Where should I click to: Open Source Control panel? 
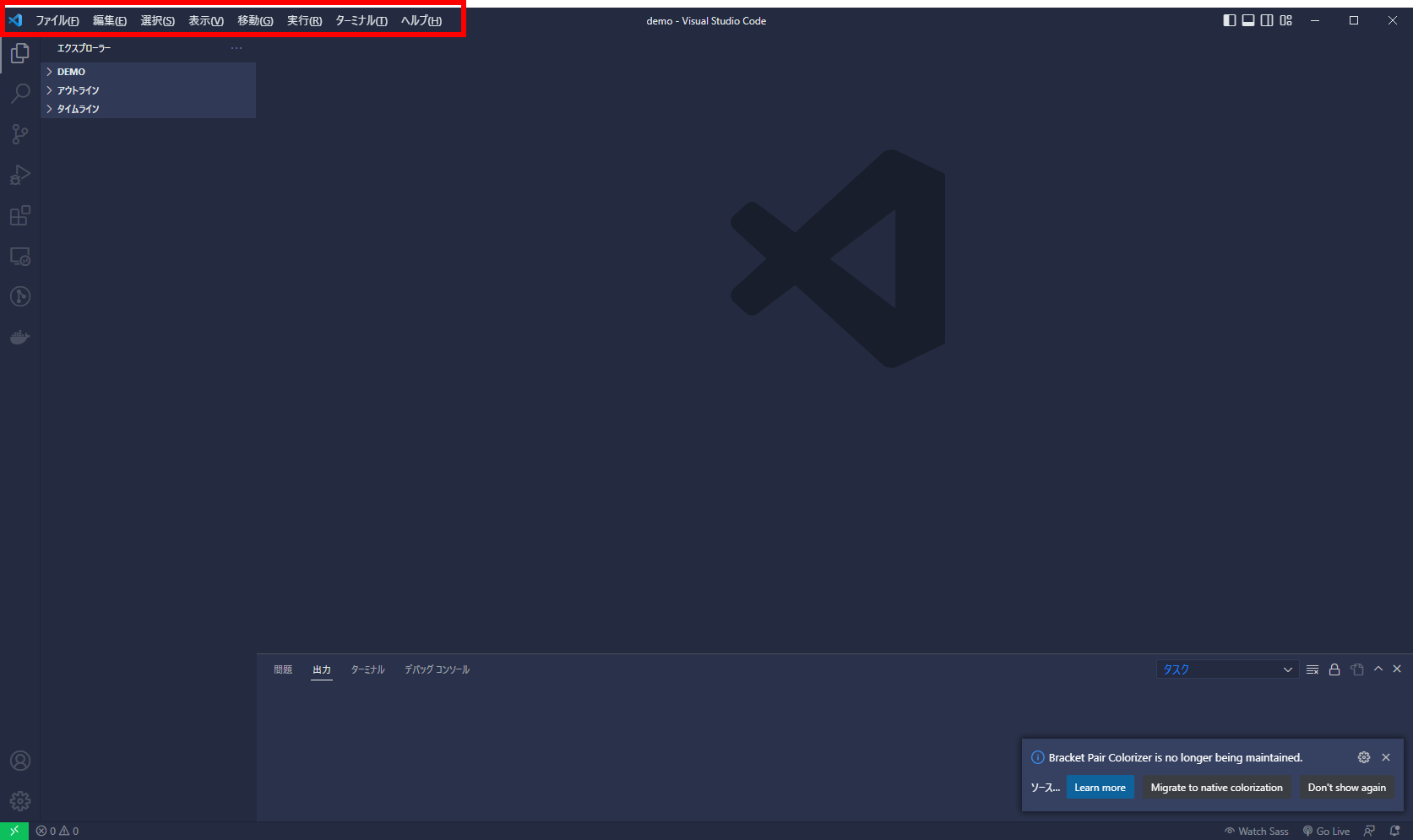19,133
